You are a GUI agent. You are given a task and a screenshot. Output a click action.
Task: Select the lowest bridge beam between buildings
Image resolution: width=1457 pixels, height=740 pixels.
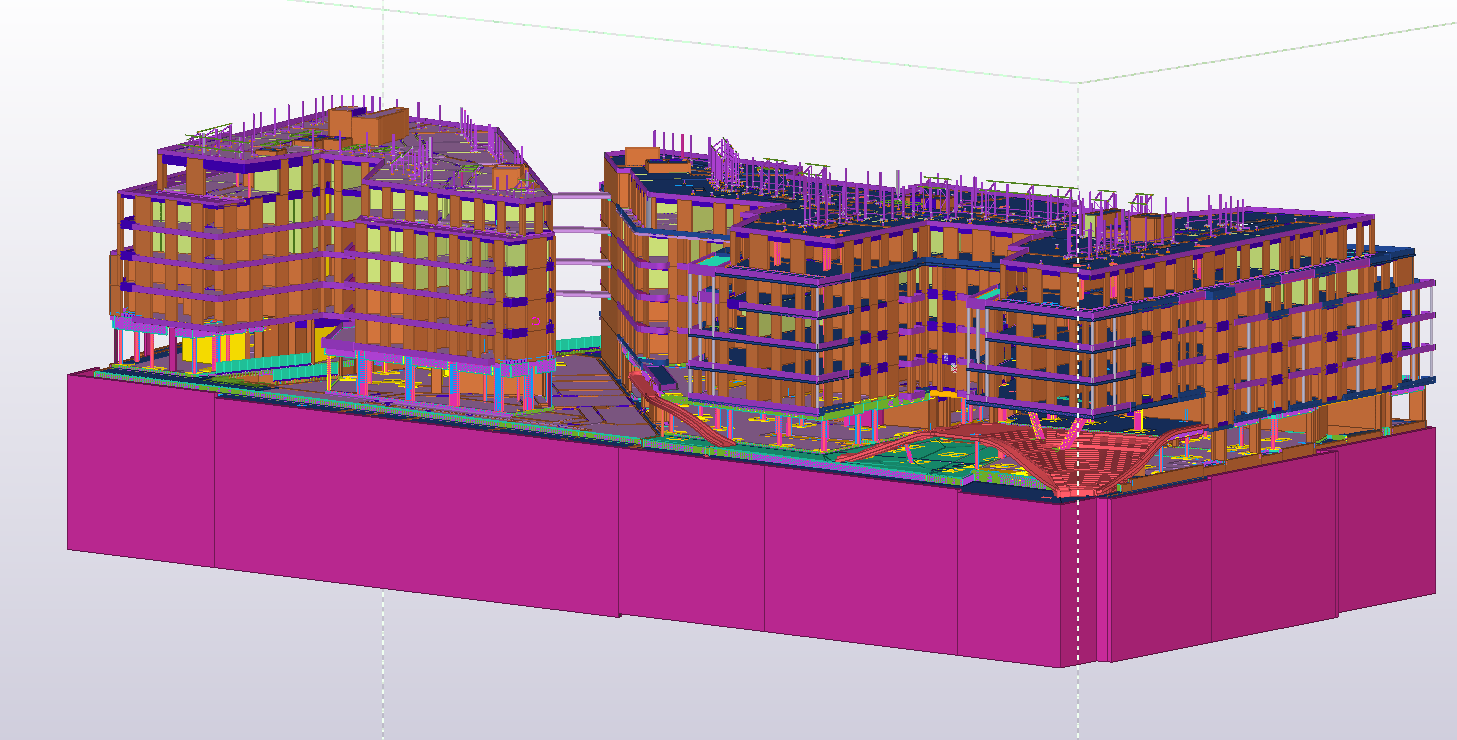tap(578, 295)
